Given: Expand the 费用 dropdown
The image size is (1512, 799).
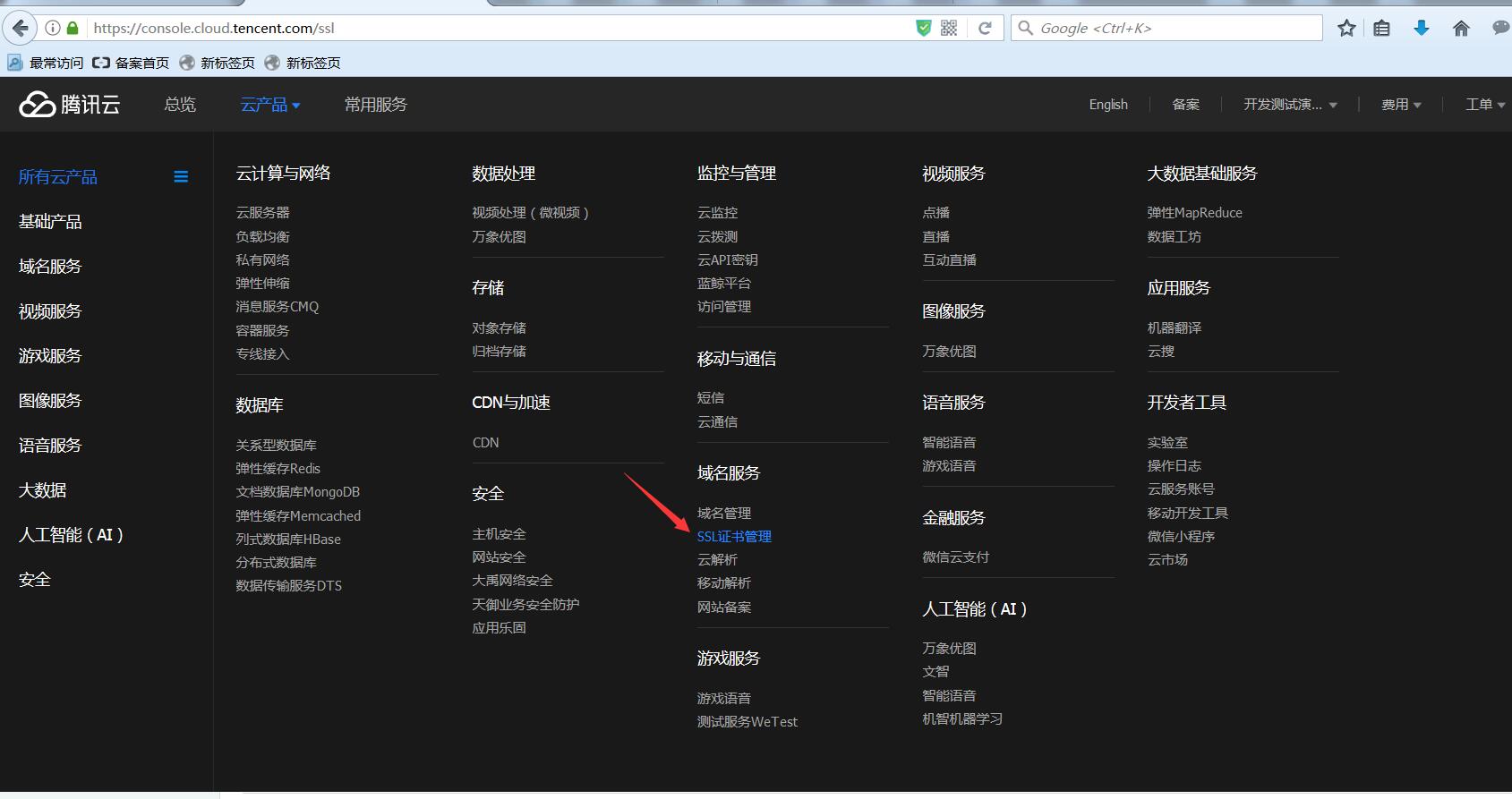Looking at the screenshot, I should [1401, 105].
